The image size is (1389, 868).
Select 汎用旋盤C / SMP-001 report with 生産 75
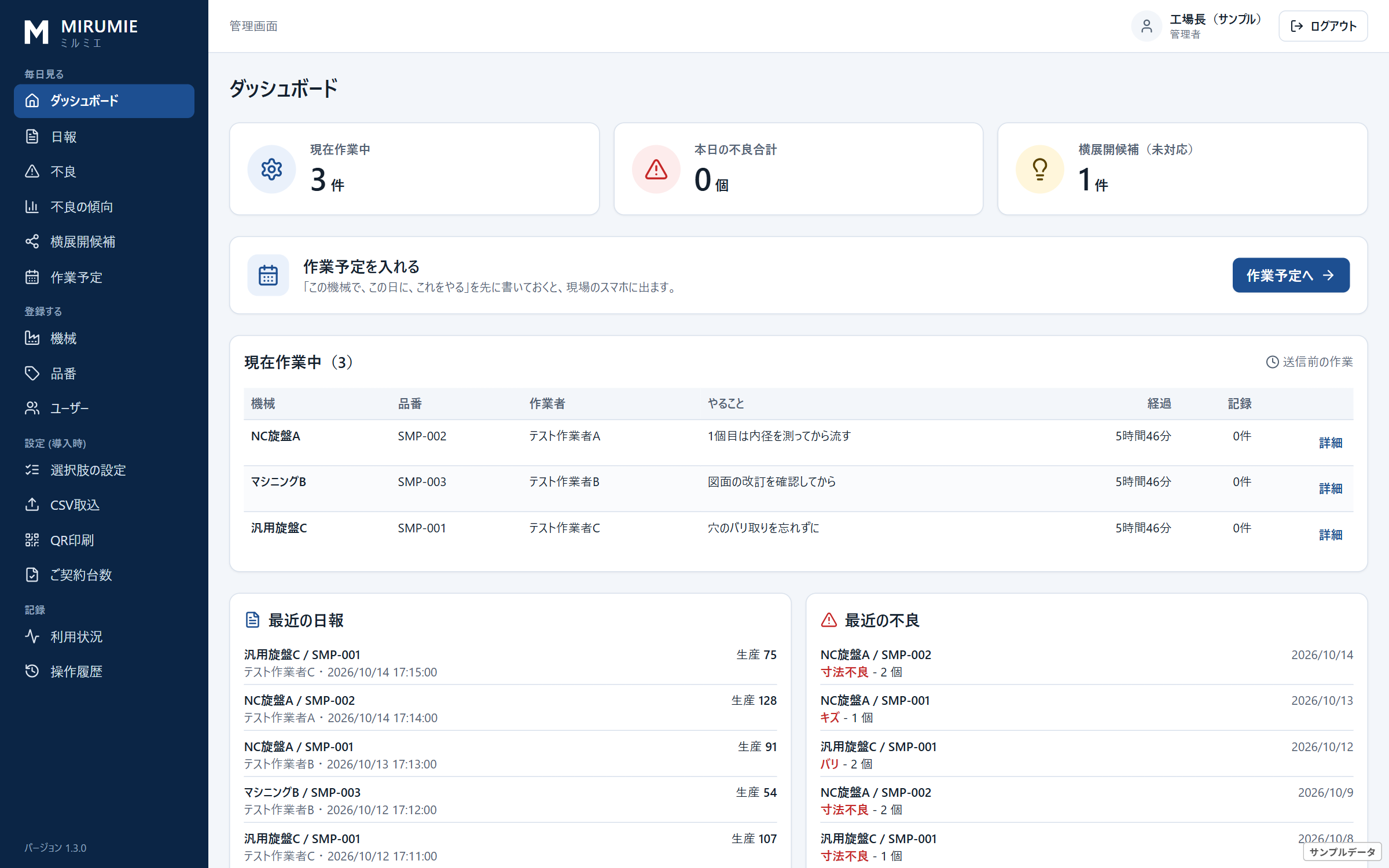click(x=510, y=663)
